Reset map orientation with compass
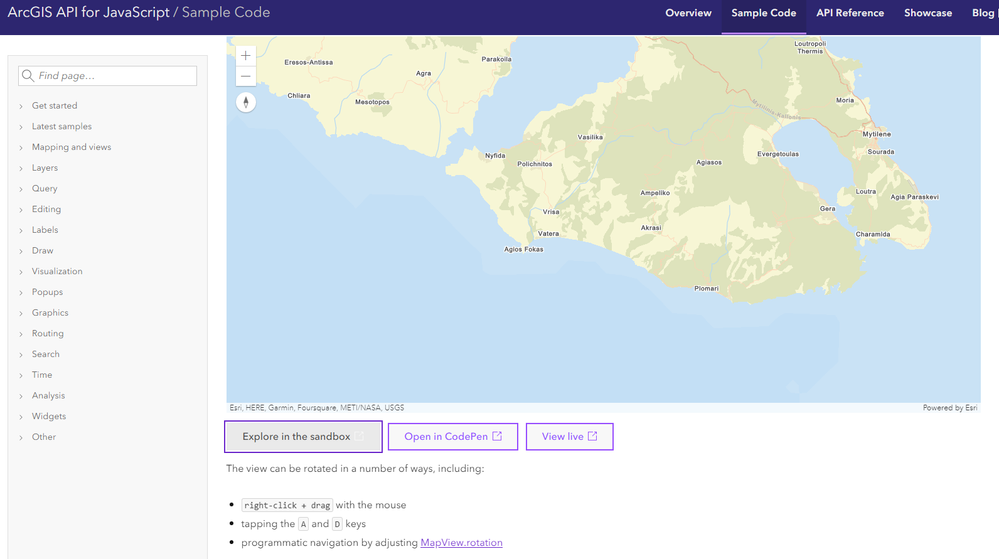 tap(246, 102)
